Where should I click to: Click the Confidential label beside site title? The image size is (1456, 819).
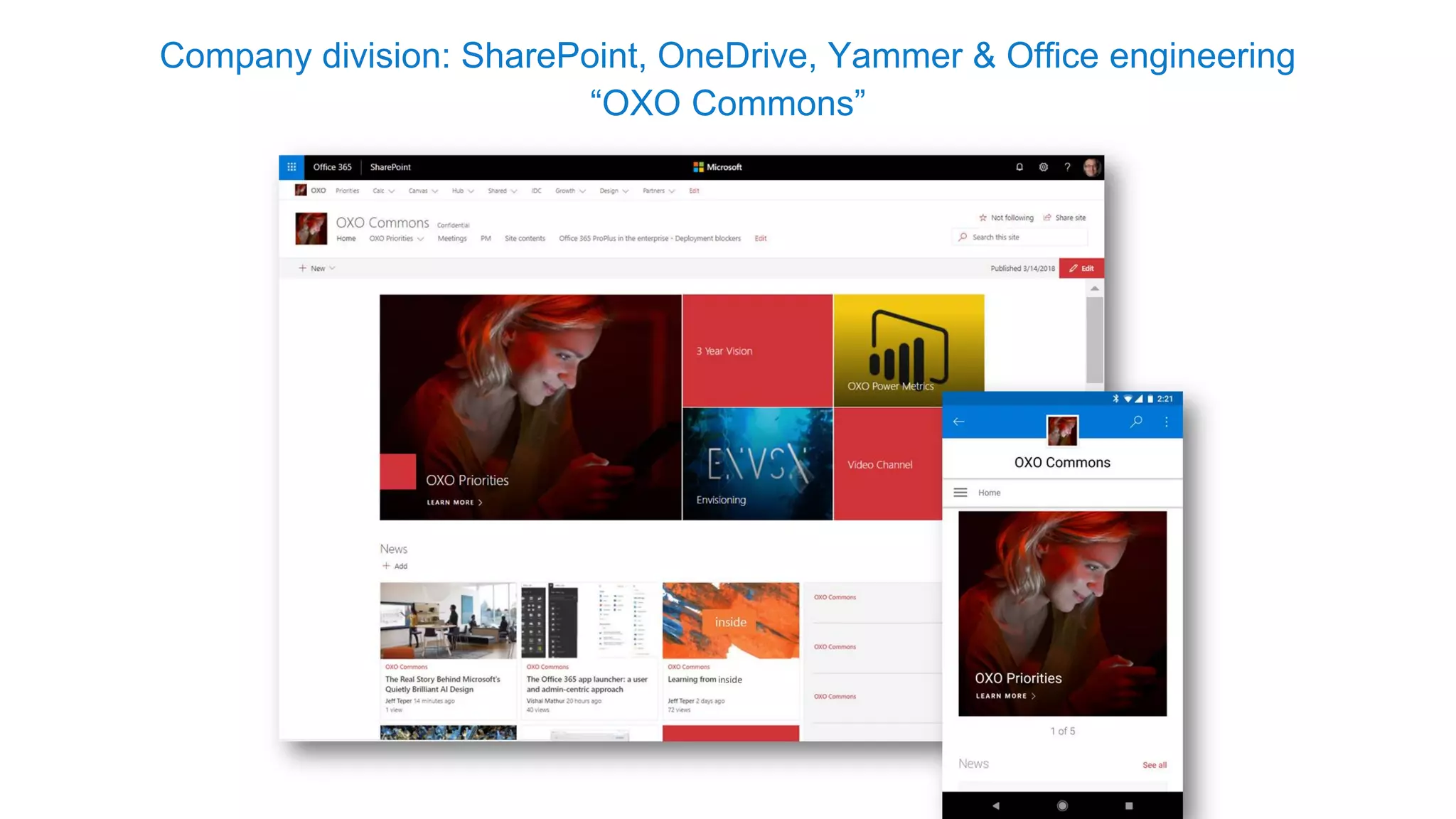454,225
